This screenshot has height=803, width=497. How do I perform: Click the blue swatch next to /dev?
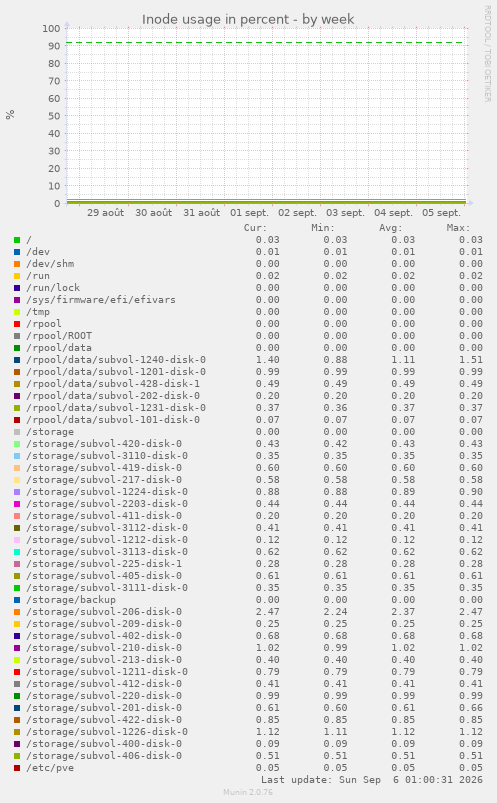pyautogui.click(x=17, y=251)
